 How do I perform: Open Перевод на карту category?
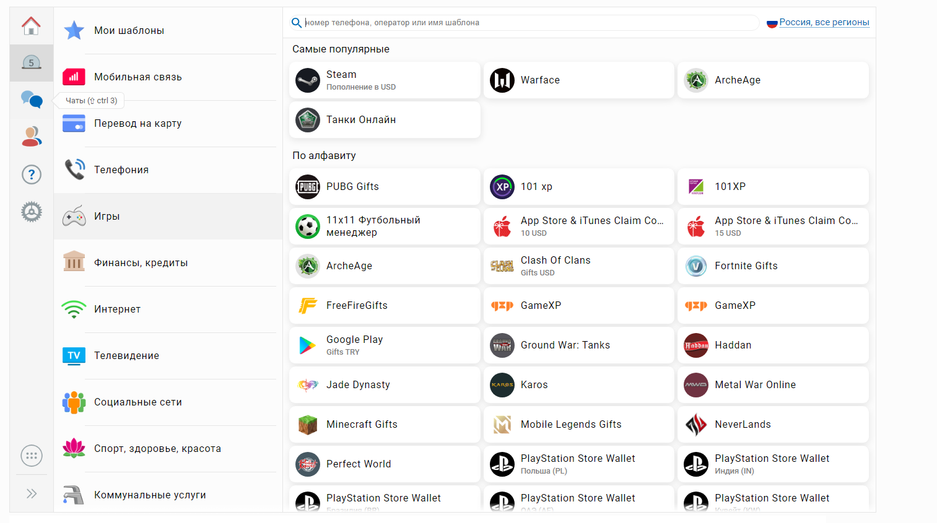(168, 124)
